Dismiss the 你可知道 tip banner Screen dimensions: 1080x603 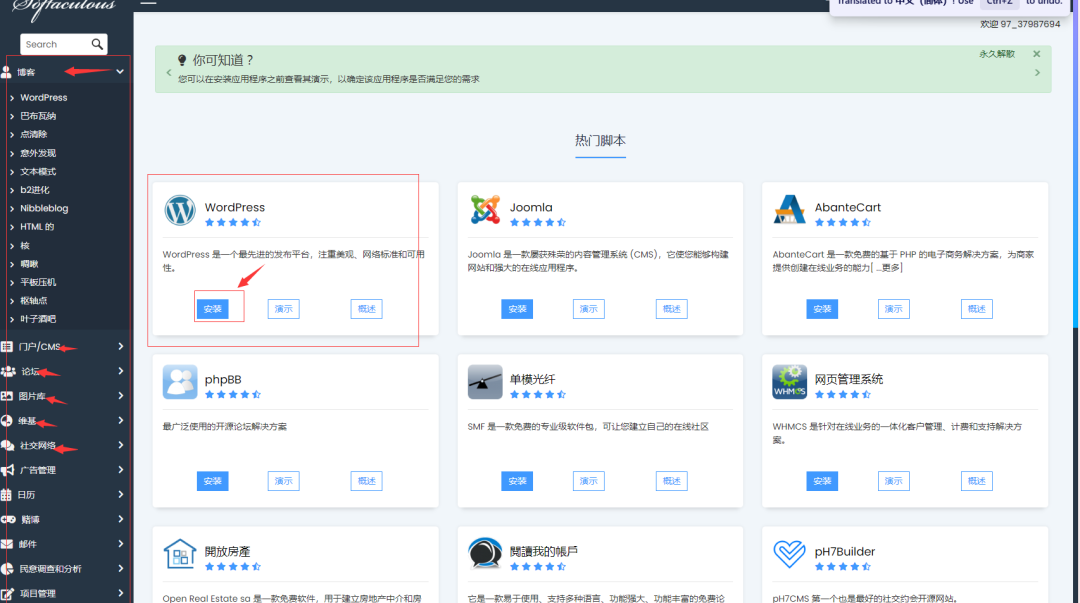pyautogui.click(x=1036, y=54)
